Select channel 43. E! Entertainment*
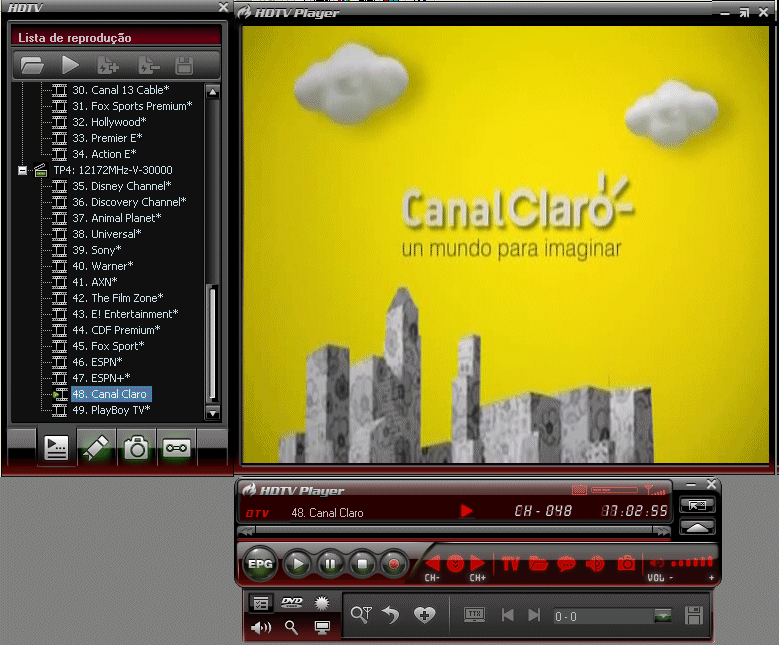779x645 pixels. pyautogui.click(x=125, y=314)
